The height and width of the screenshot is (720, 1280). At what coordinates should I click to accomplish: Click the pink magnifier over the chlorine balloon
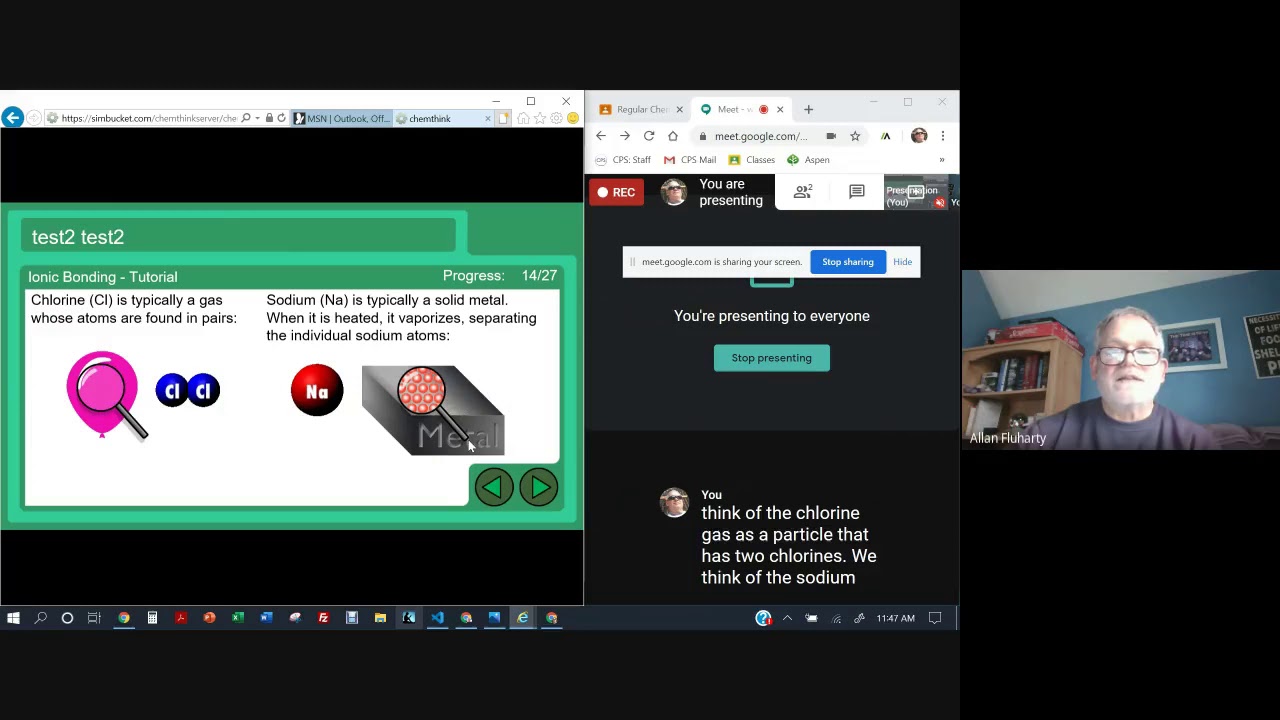107,395
